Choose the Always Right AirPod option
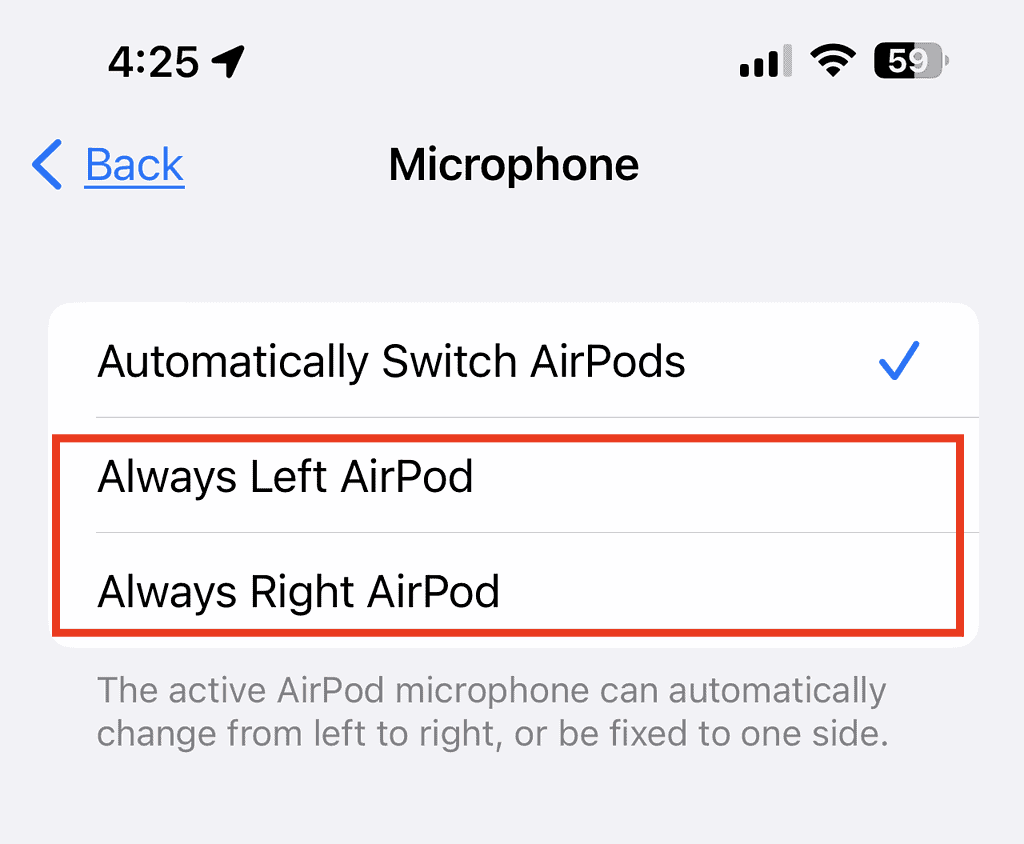Screen dimensions: 1024x844 point(513,591)
